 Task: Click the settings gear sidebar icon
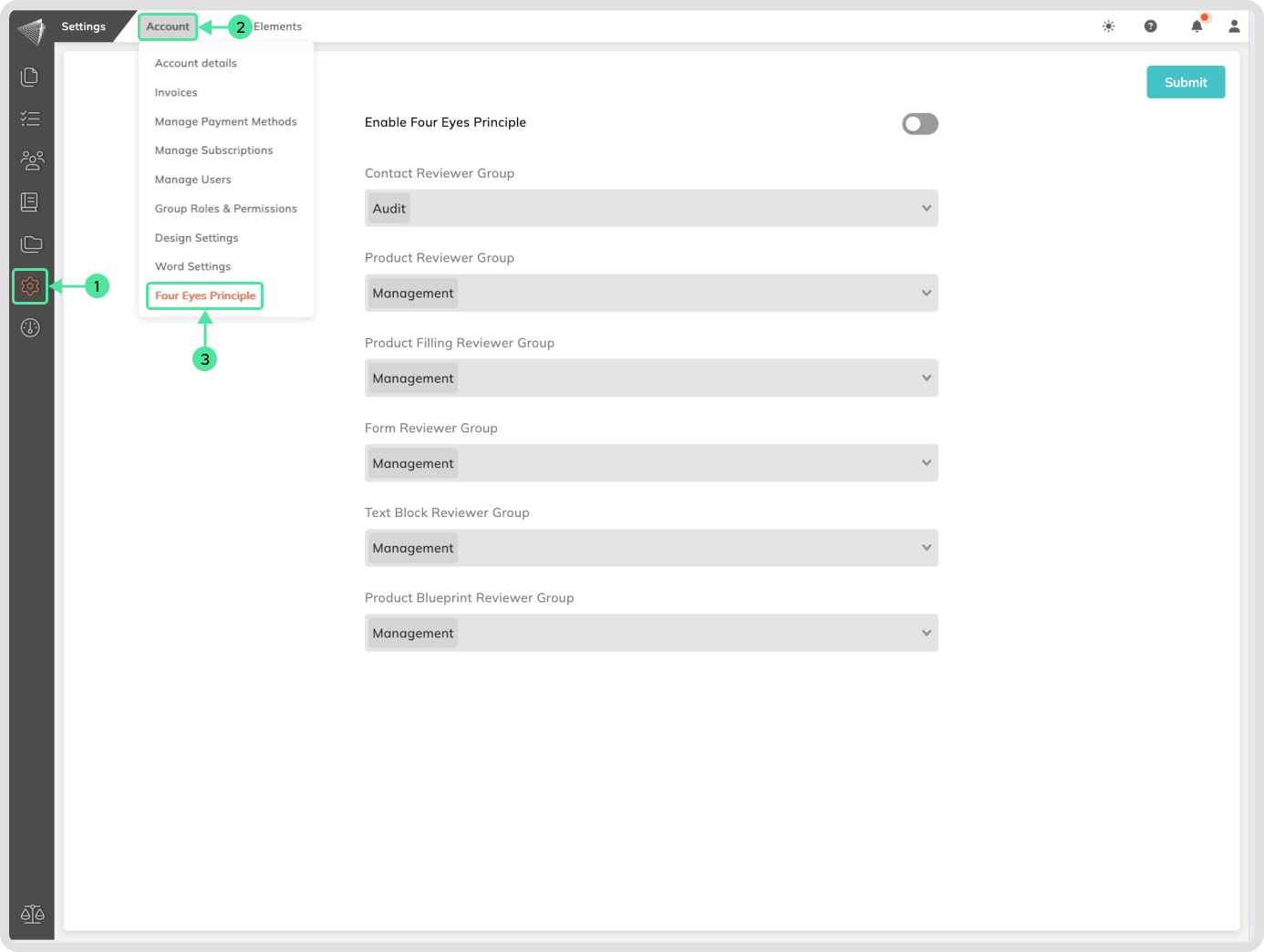(x=30, y=286)
